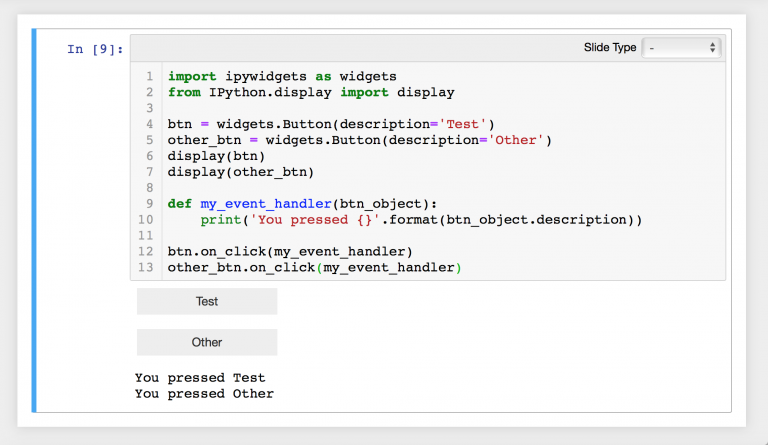768x445 pixels.
Task: Click the Test widget button
Action: 207,301
